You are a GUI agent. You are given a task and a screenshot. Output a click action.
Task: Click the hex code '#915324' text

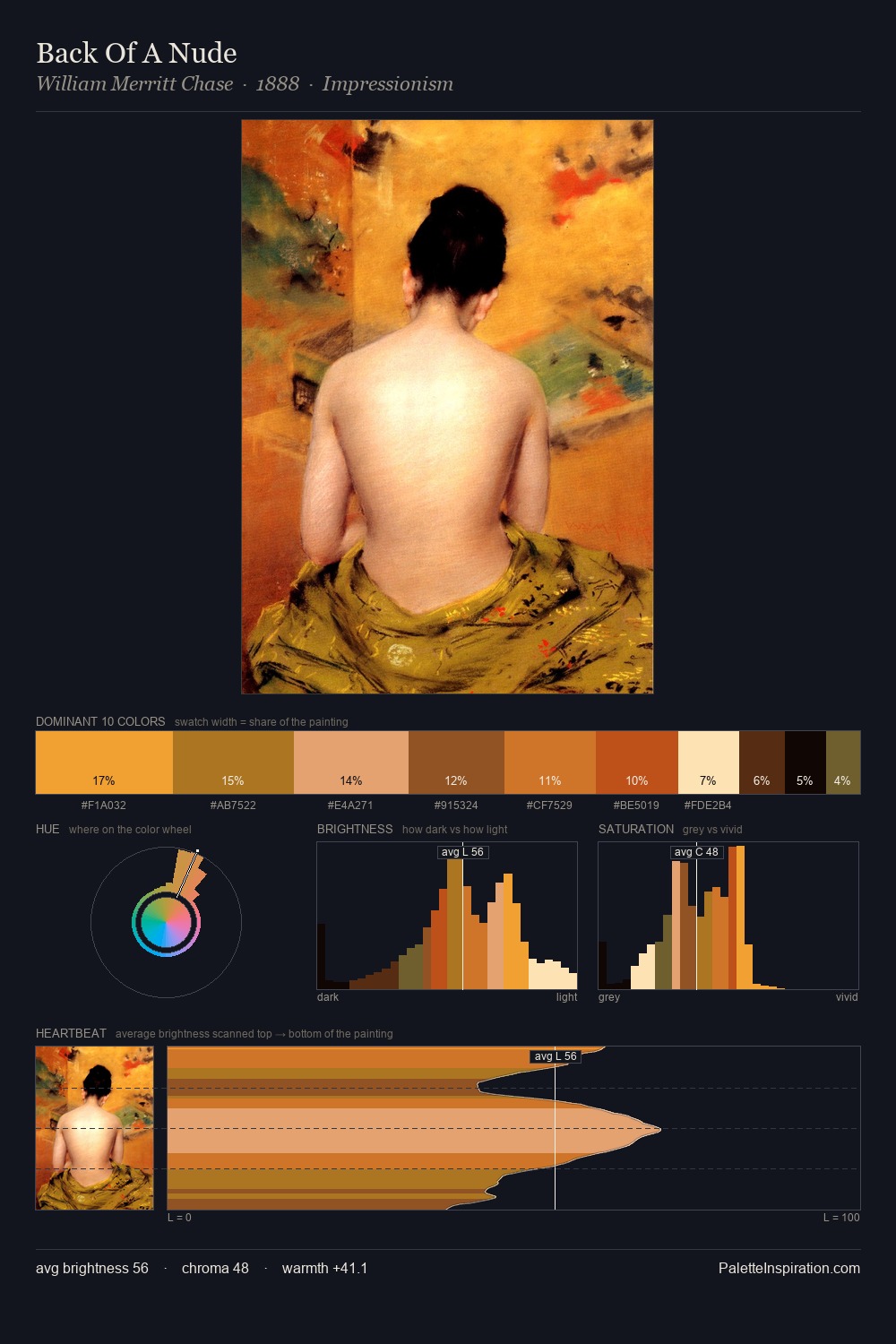point(456,805)
